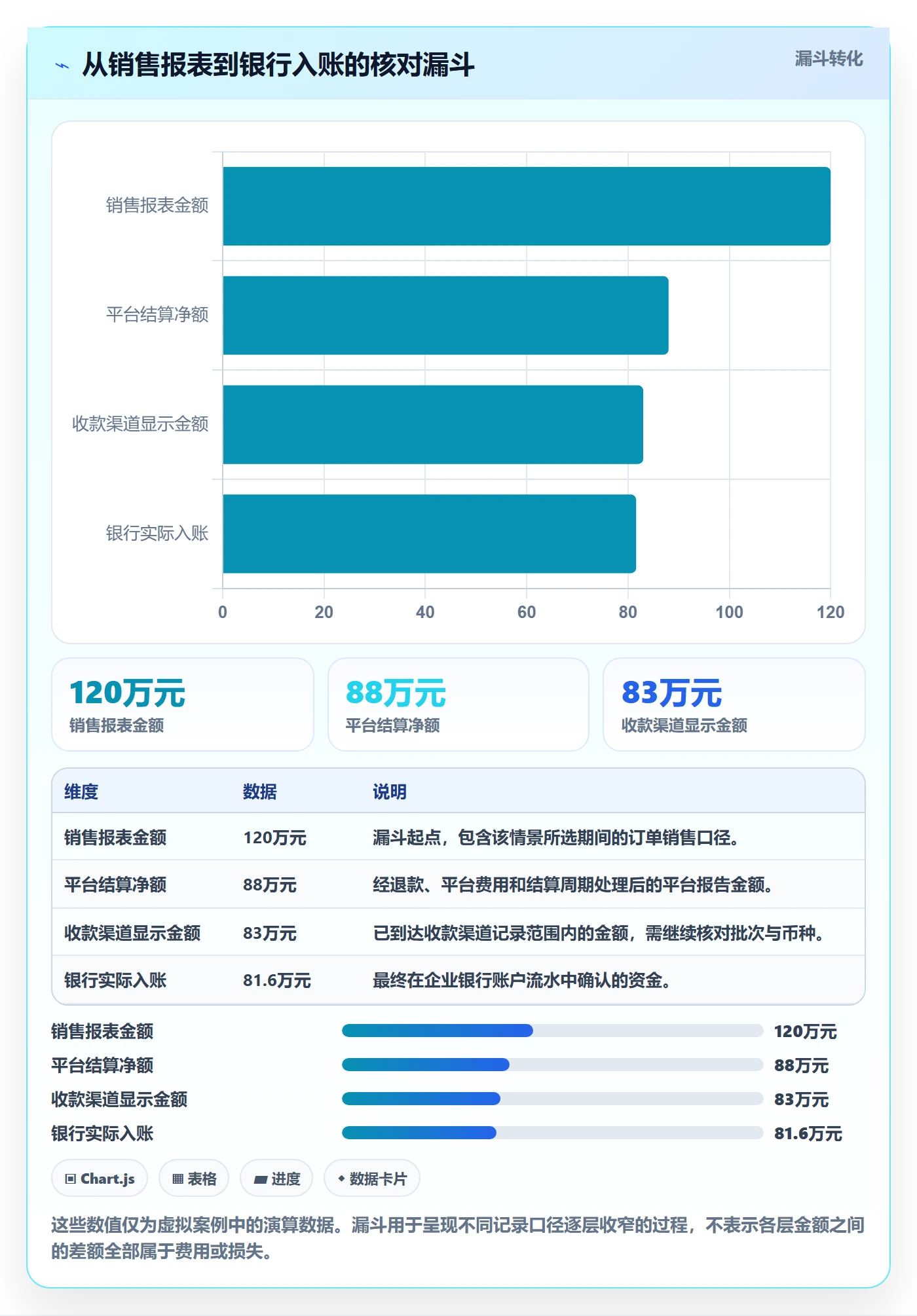
Task: Select the 收款渠道显示金额 cell in the table
Action: pos(132,933)
